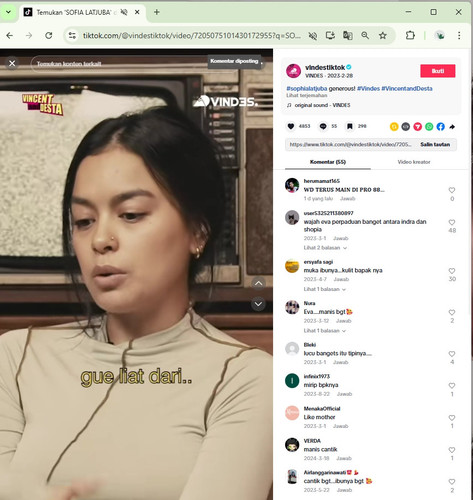Viewport: 473px width, 500px height.
Task: Like the 'Like mother' comment
Action: coord(452,418)
